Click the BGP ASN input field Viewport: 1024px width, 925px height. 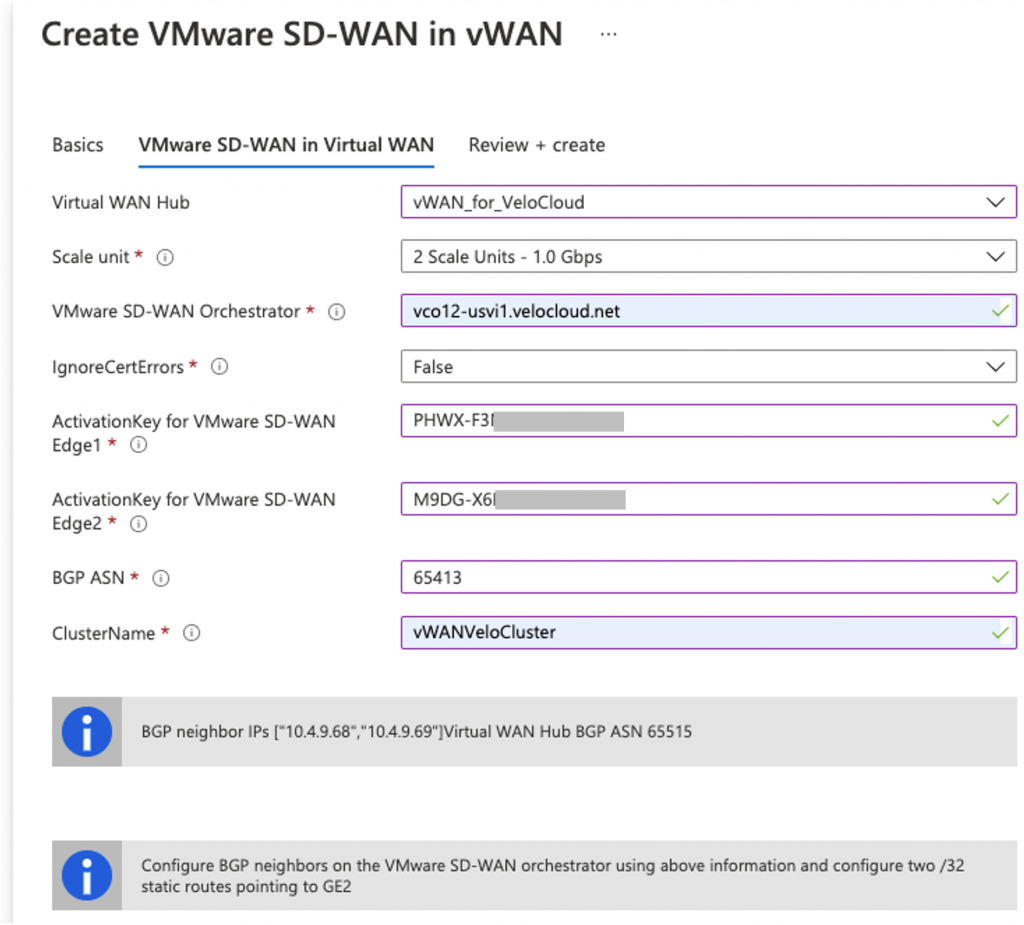pyautogui.click(x=709, y=577)
